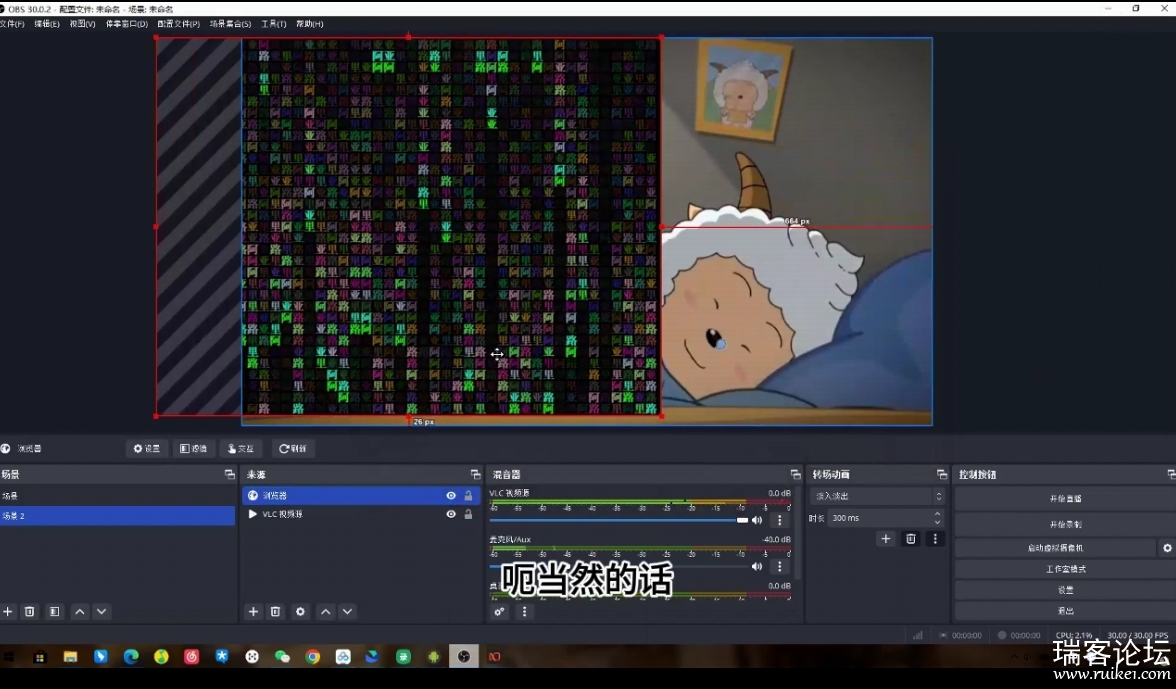Open Mic/Aux mixer three-dot menu

click(x=780, y=567)
